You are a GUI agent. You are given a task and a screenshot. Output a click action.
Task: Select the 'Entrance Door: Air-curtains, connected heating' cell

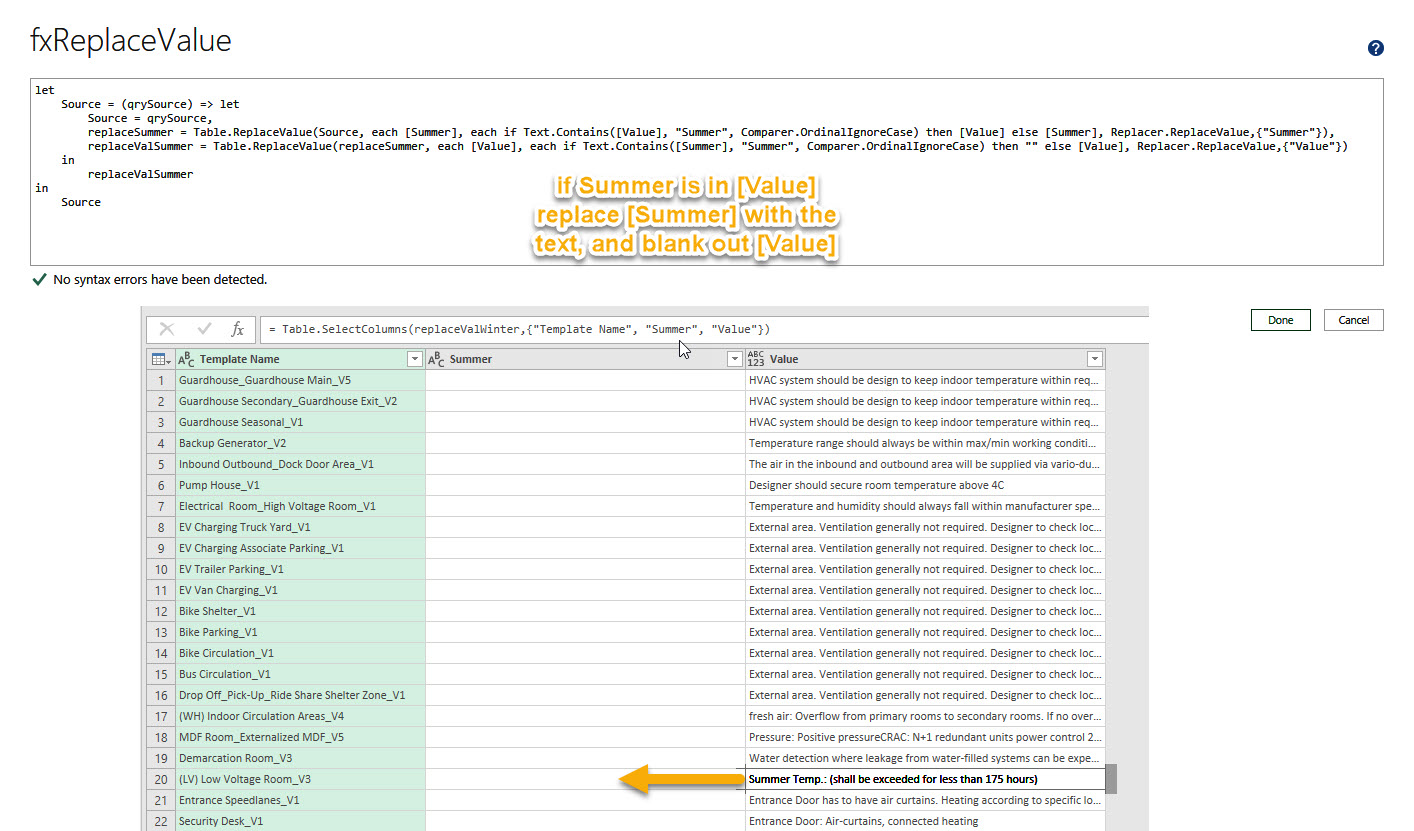pyautogui.click(x=925, y=821)
